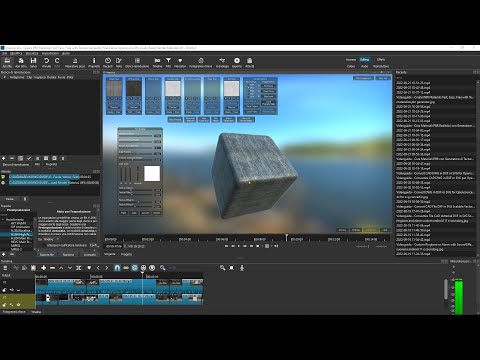Switch to the Filtri panel tab
Image resolution: width=480 pixels, height=360 pixels.
(x=37, y=164)
